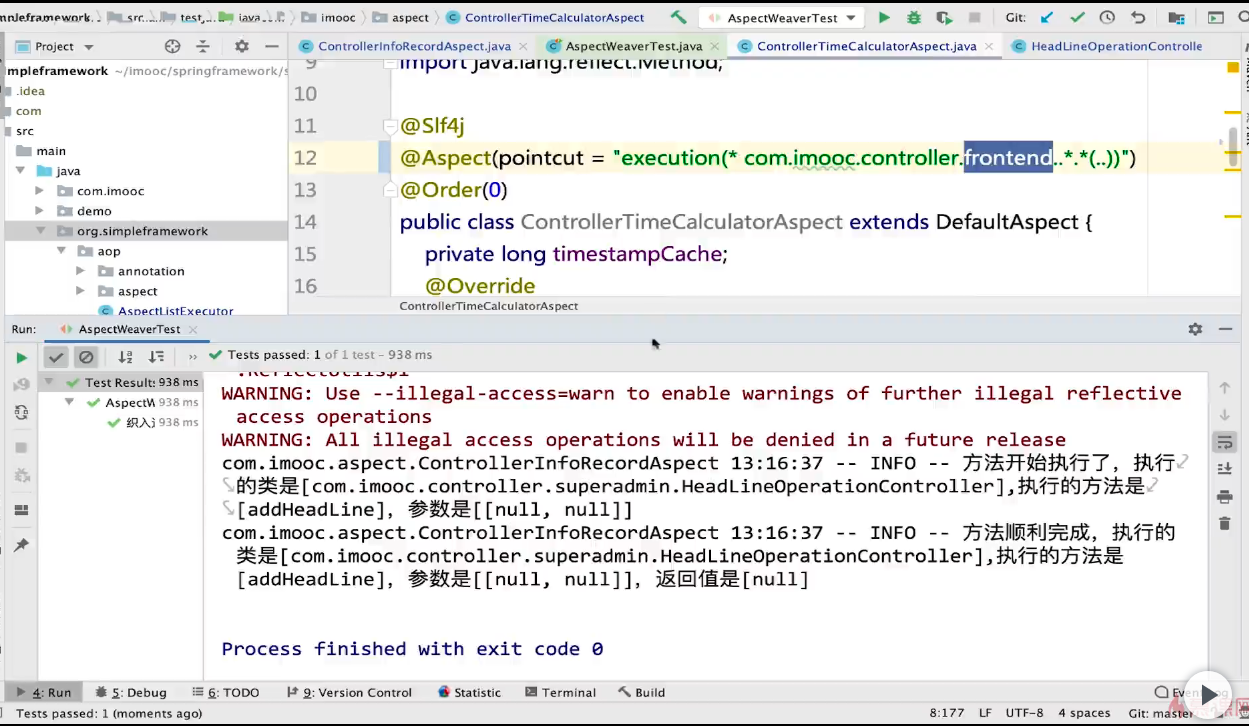
Task: Show more Run toolbar actions chevron
Action: click(192, 356)
